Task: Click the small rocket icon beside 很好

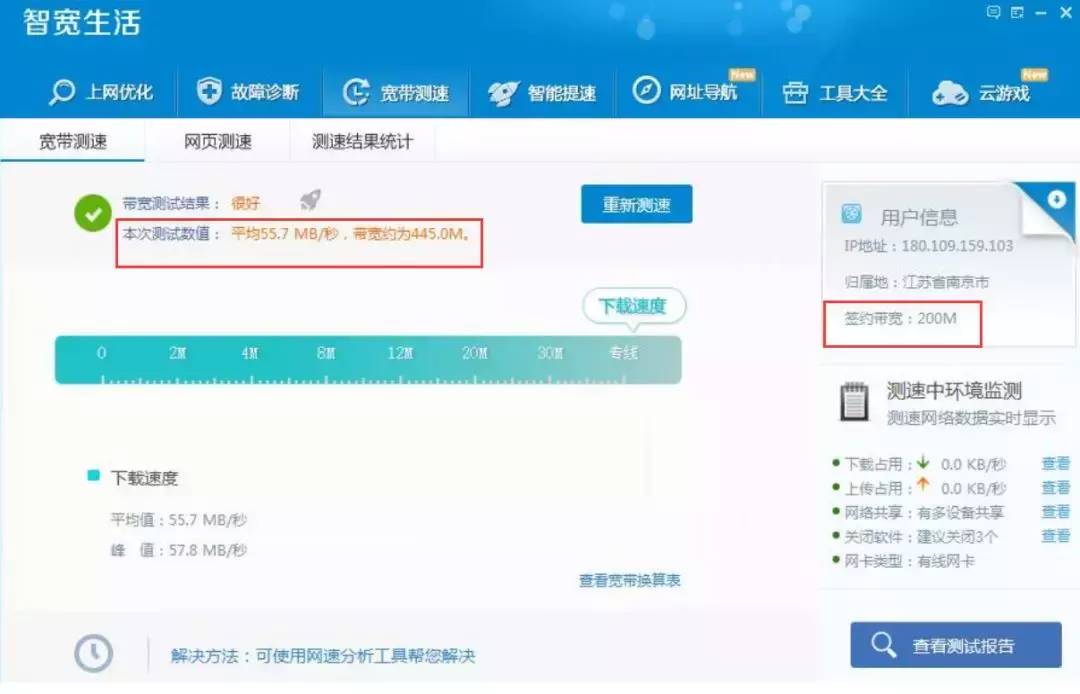Action: tap(311, 200)
